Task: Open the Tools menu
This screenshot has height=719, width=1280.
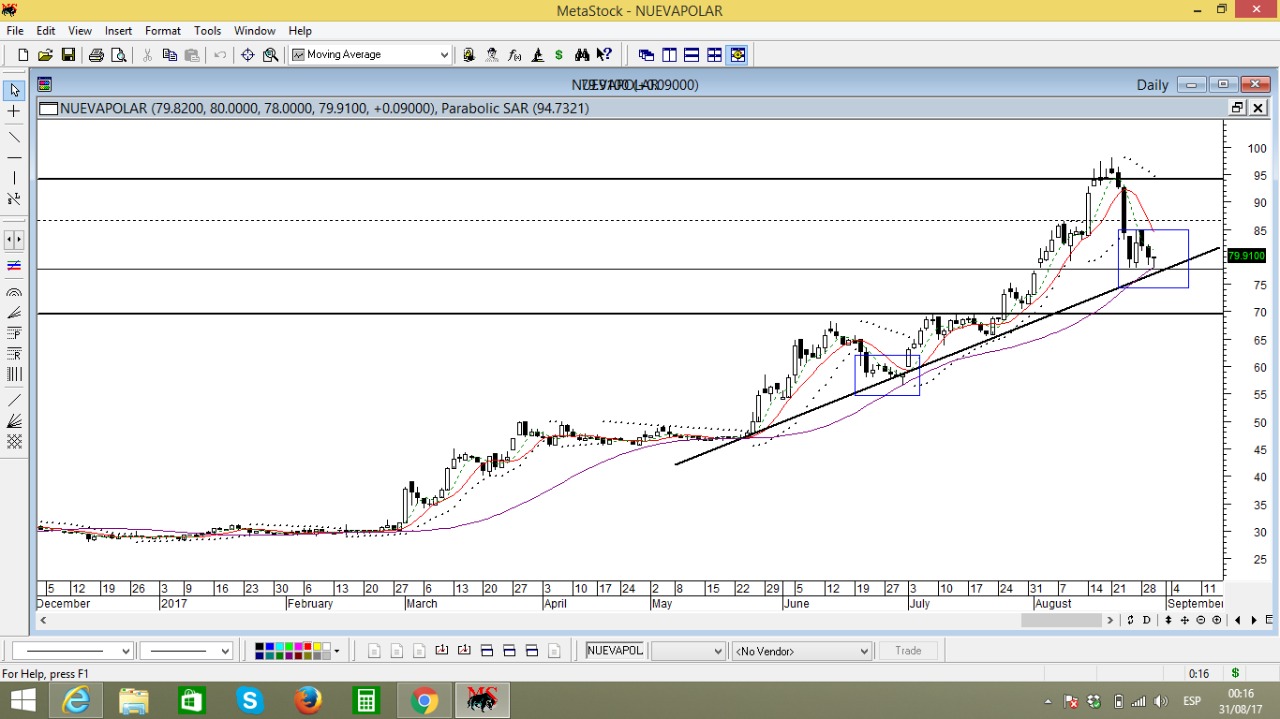Action: pos(207,31)
